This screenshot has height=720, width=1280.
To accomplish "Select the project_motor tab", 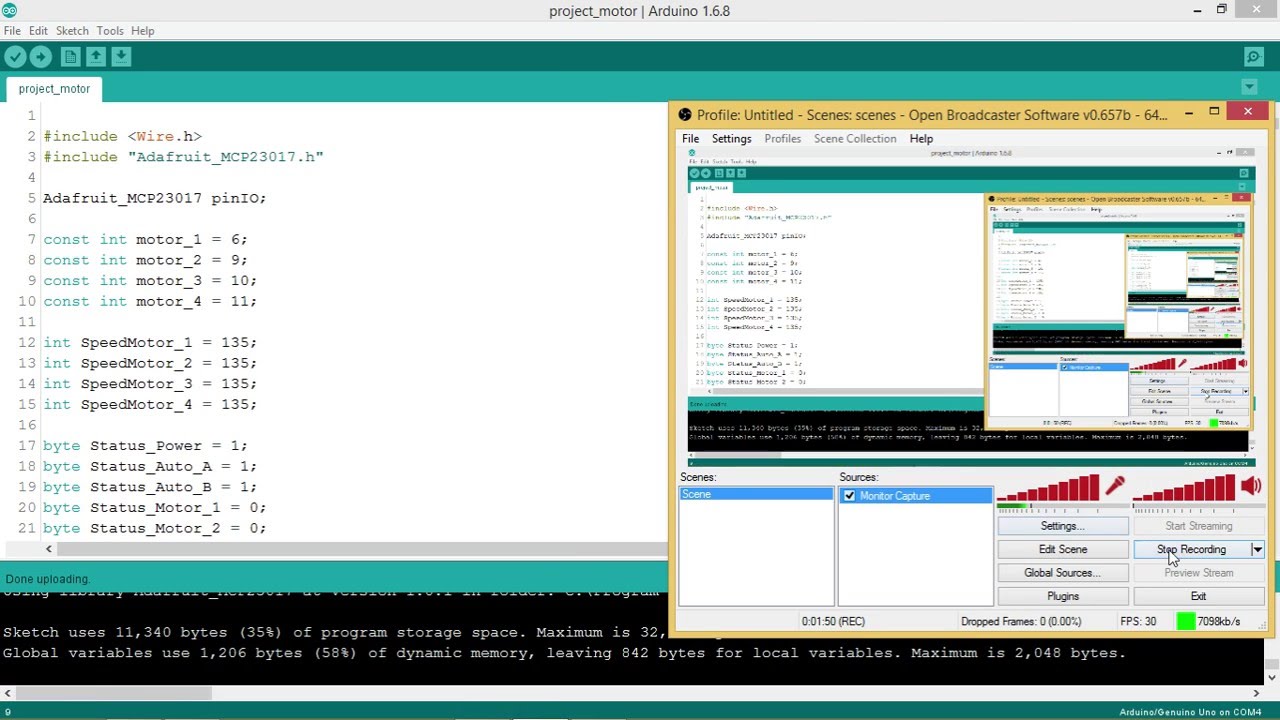I will 54,89.
